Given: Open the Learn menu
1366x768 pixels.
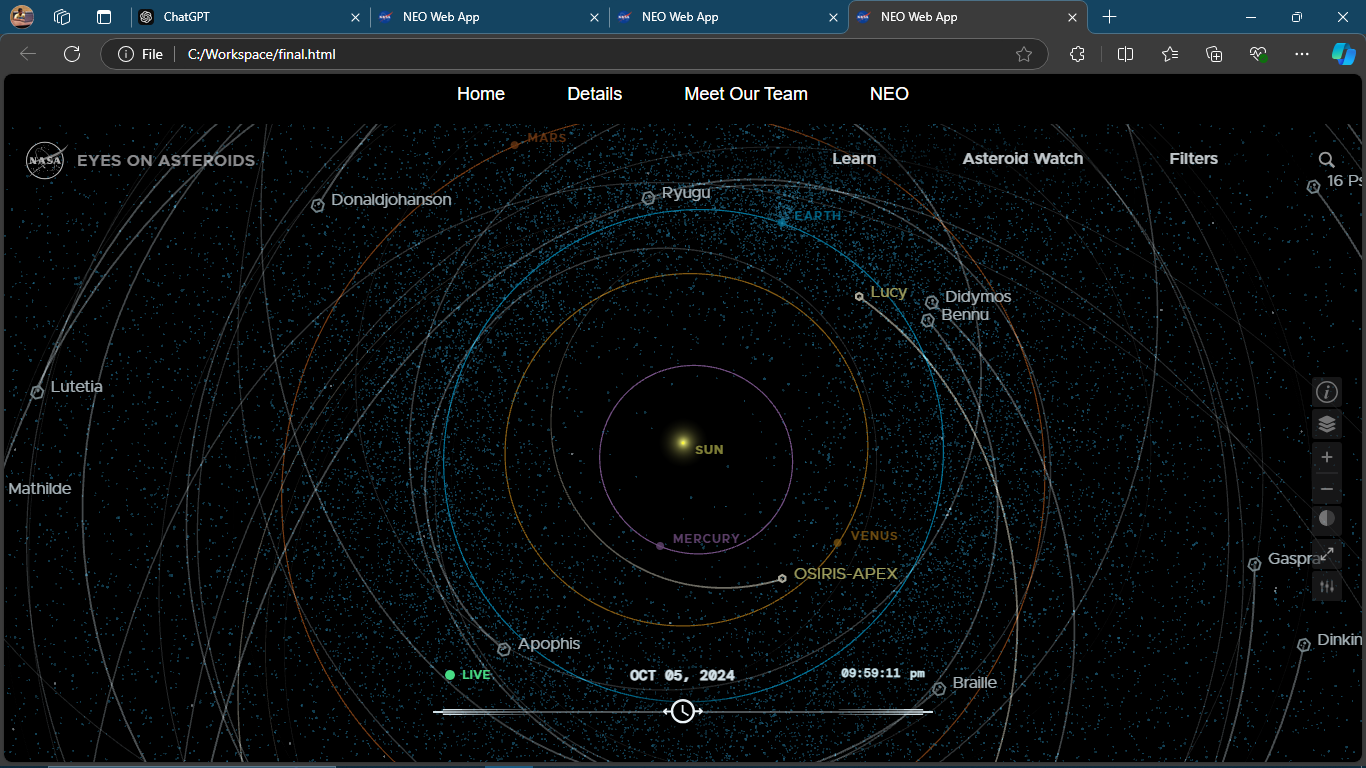Looking at the screenshot, I should (x=854, y=159).
